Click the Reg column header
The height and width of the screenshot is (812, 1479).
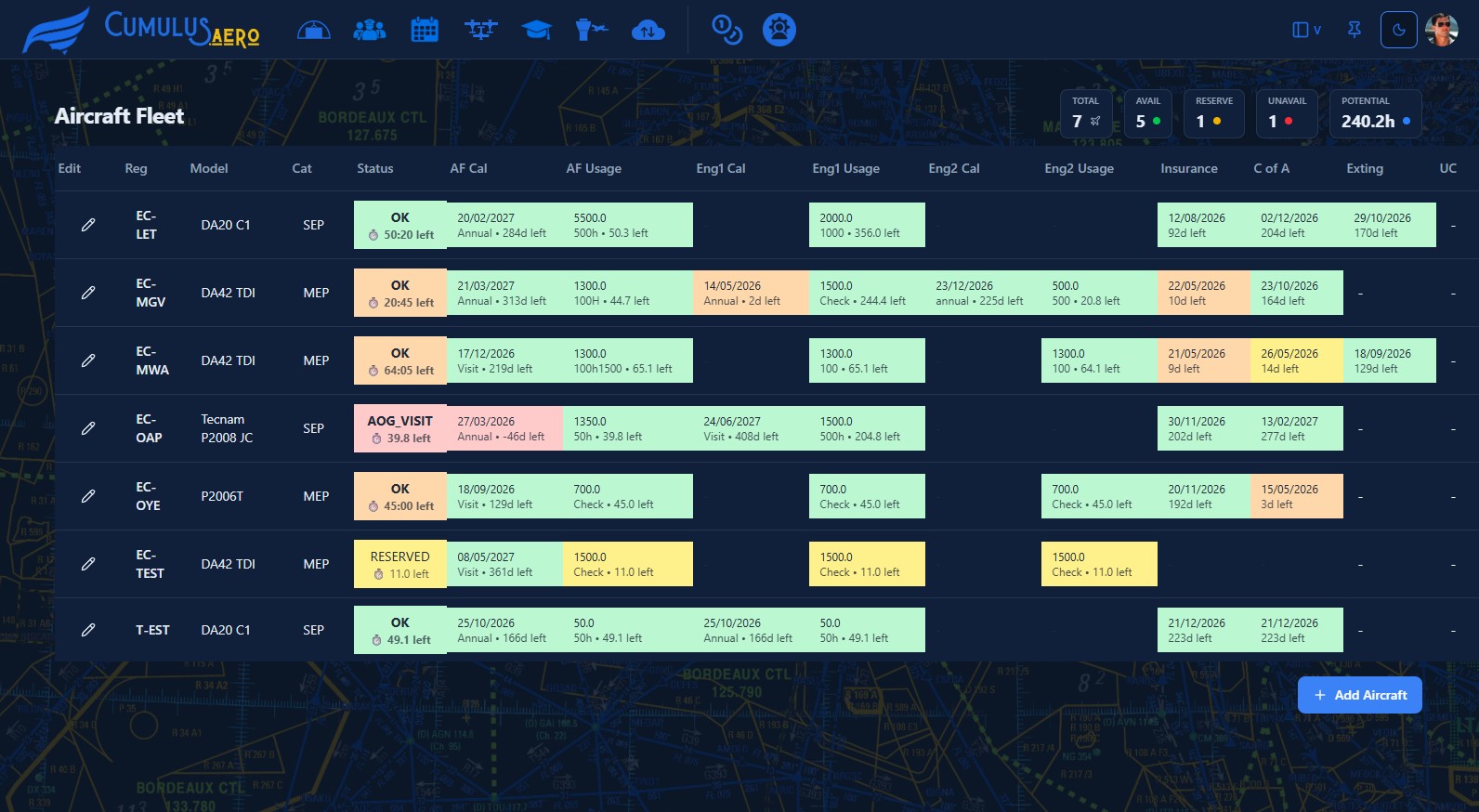136,168
